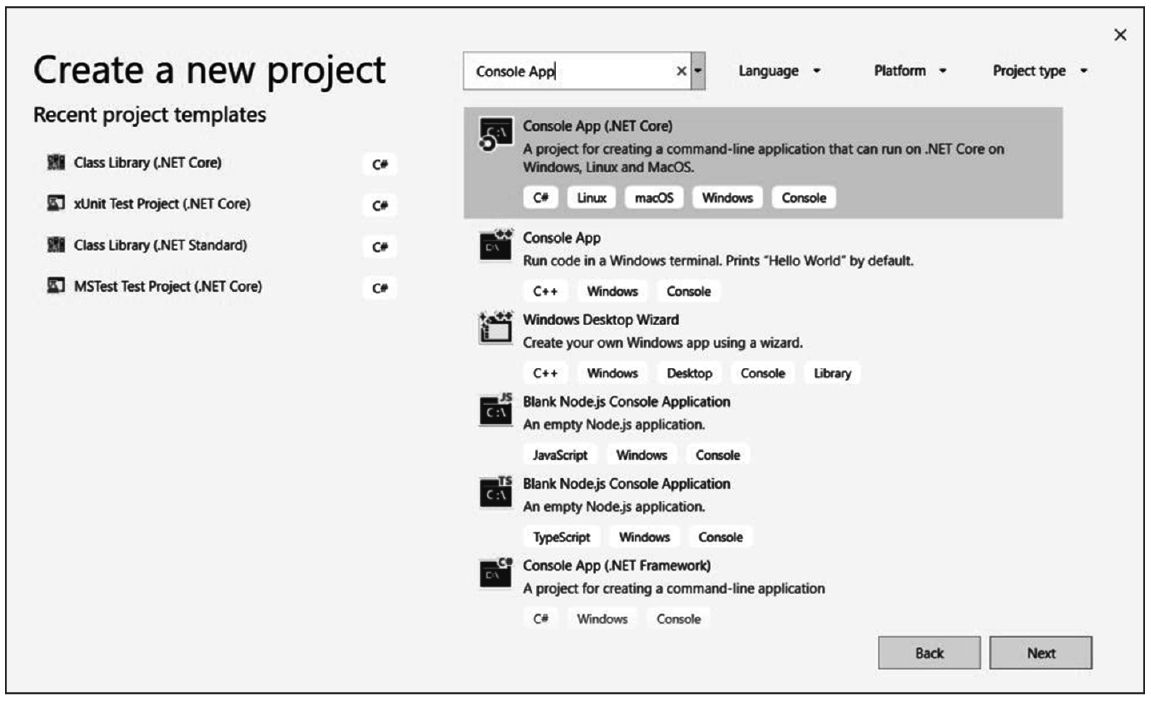
Task: Open the search box history dropdown arrow
Action: (x=698, y=72)
